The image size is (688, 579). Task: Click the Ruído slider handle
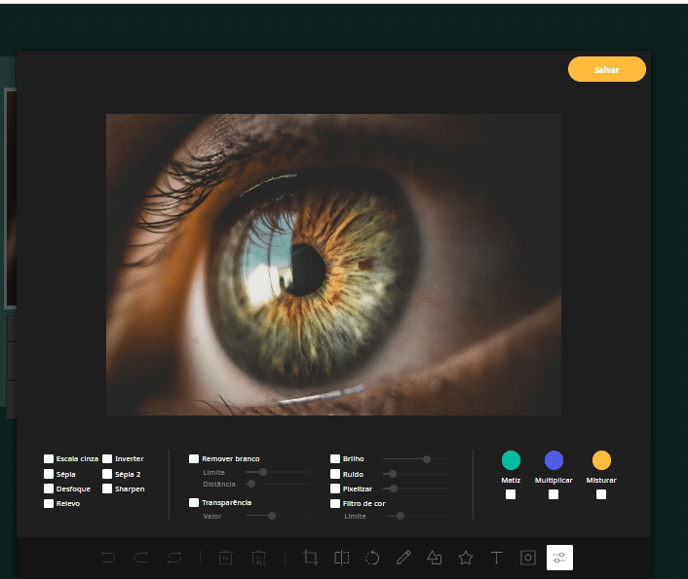(x=393, y=474)
